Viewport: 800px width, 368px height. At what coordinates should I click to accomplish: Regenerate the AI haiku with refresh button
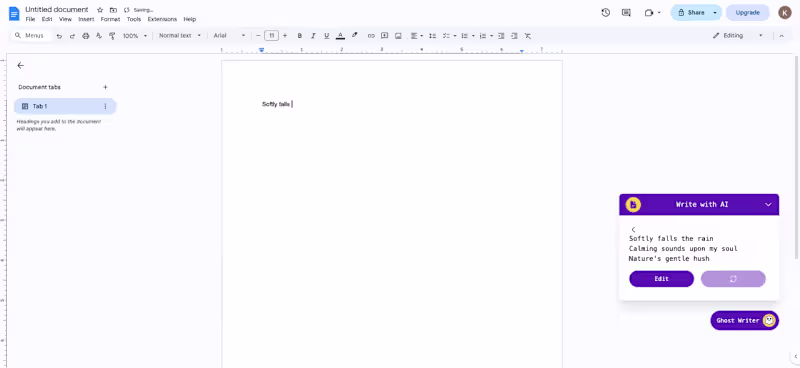tap(733, 279)
